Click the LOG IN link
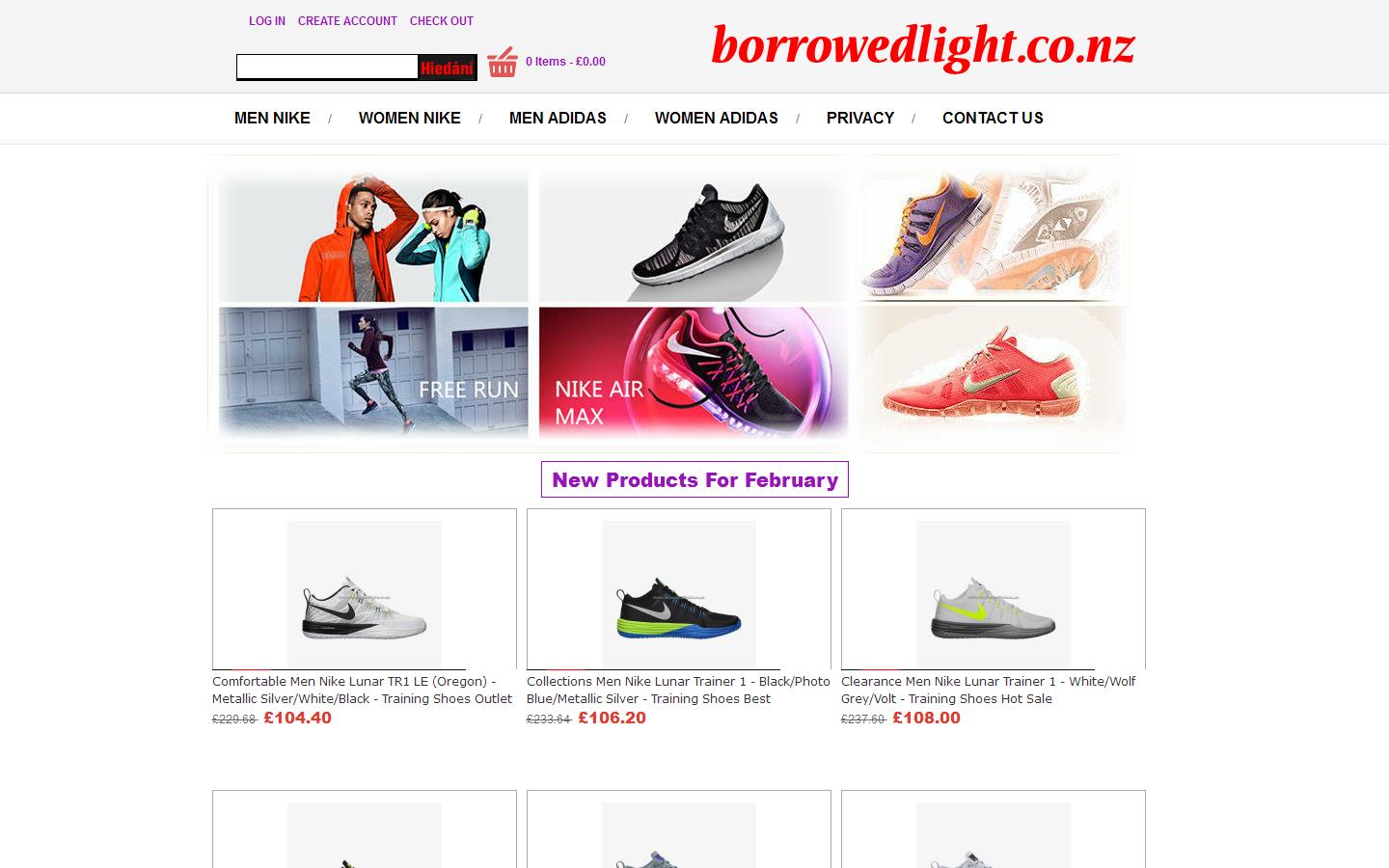This screenshot has height=868, width=1389. pos(266,20)
